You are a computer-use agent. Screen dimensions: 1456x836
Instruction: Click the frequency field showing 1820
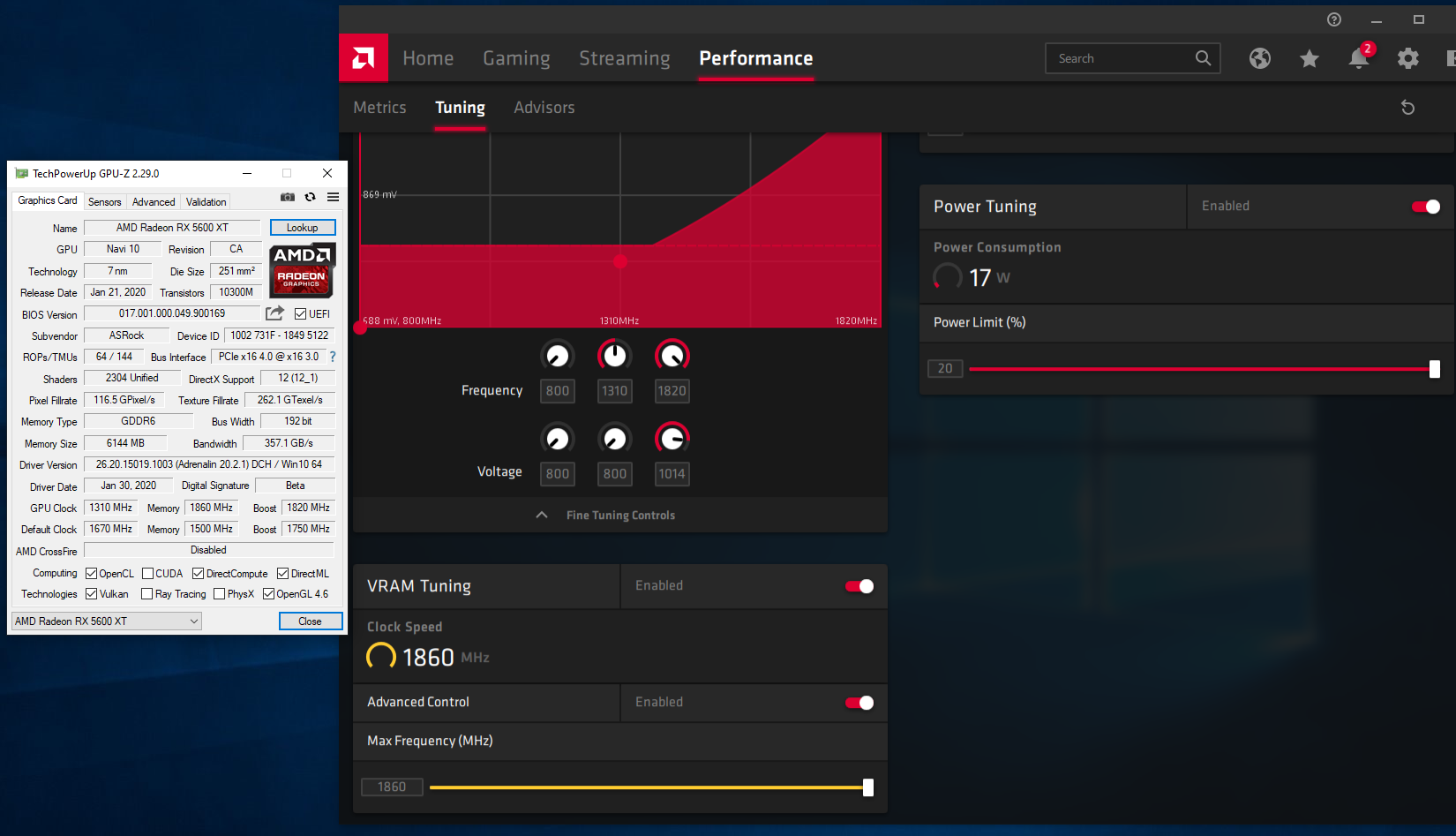(x=672, y=391)
